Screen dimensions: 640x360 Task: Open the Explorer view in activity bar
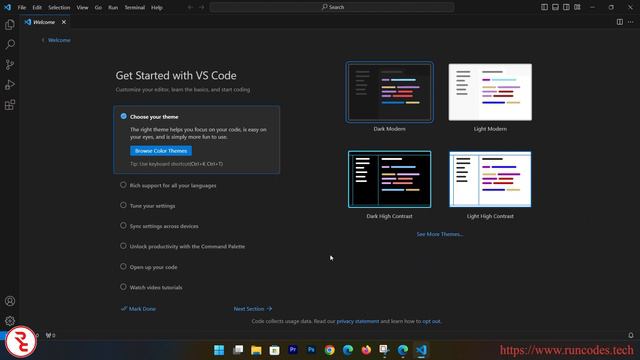10,24
